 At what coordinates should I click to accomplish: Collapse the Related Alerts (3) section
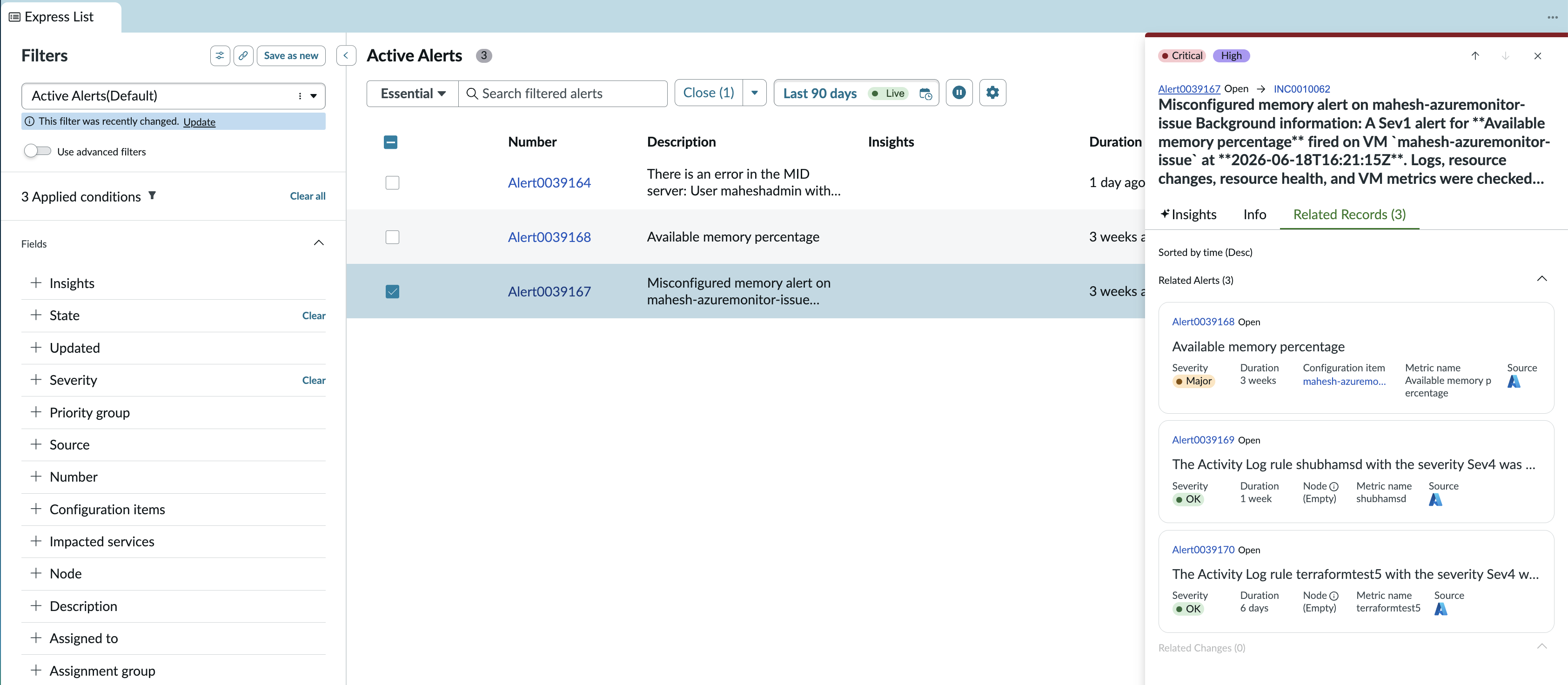click(x=1541, y=279)
